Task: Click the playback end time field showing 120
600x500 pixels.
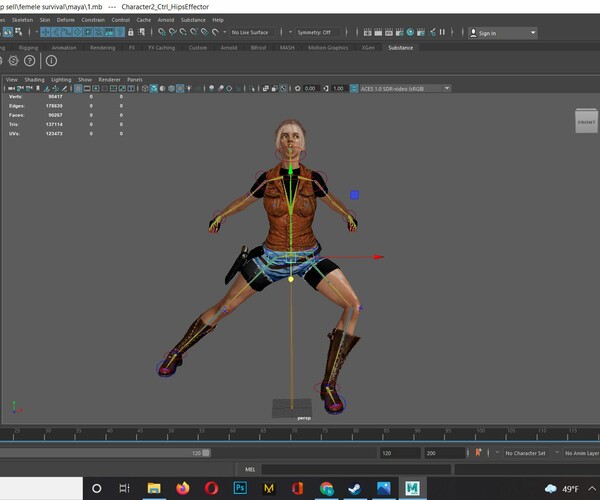Action: pos(400,453)
